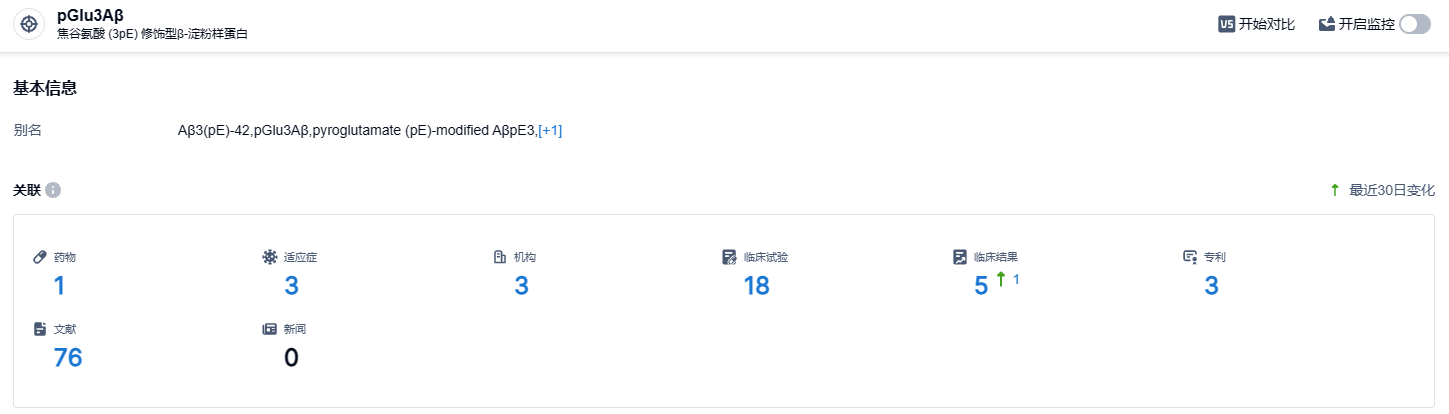Click the VS compare icon
The height and width of the screenshot is (414, 1449).
(1226, 25)
